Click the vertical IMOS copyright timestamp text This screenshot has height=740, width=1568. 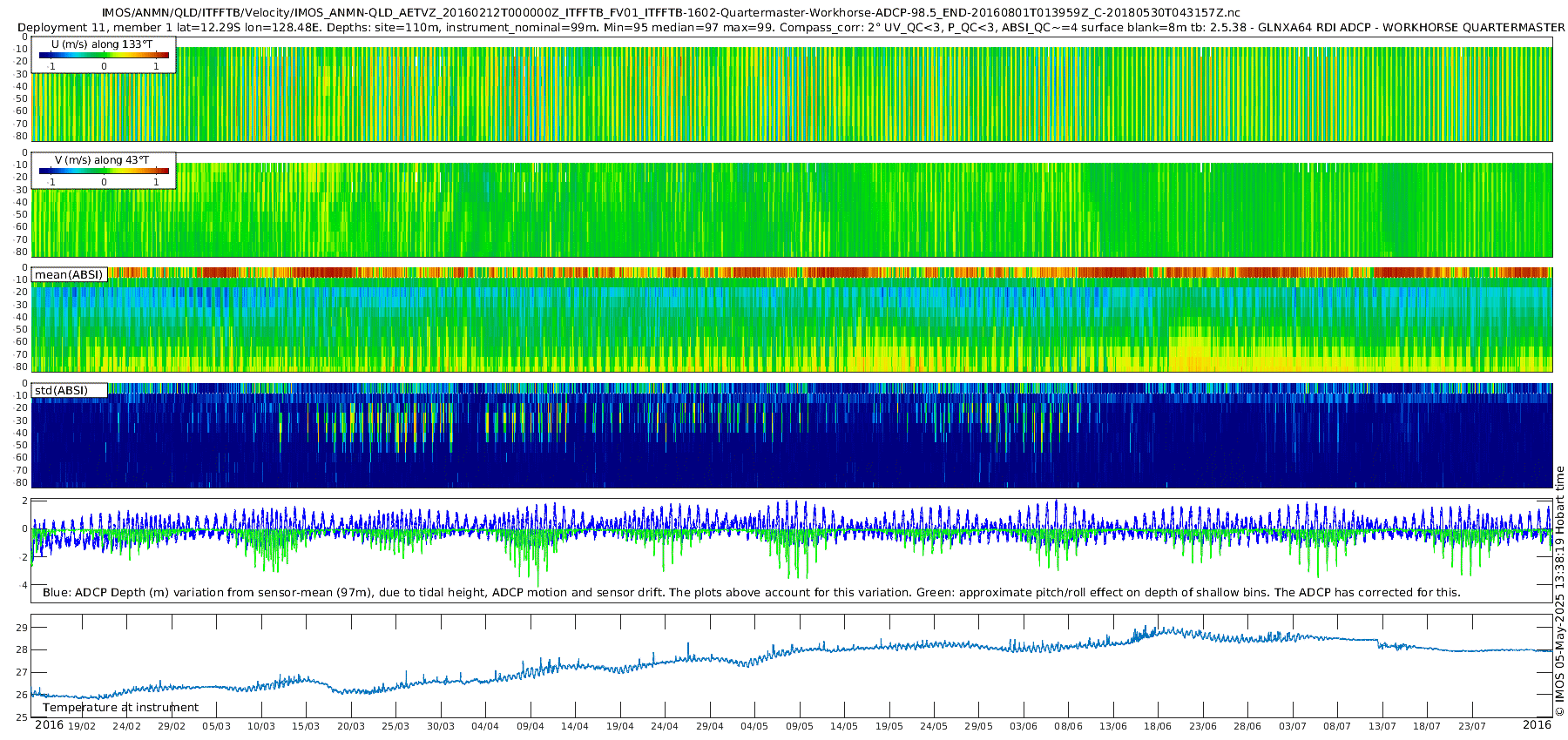tap(1559, 590)
